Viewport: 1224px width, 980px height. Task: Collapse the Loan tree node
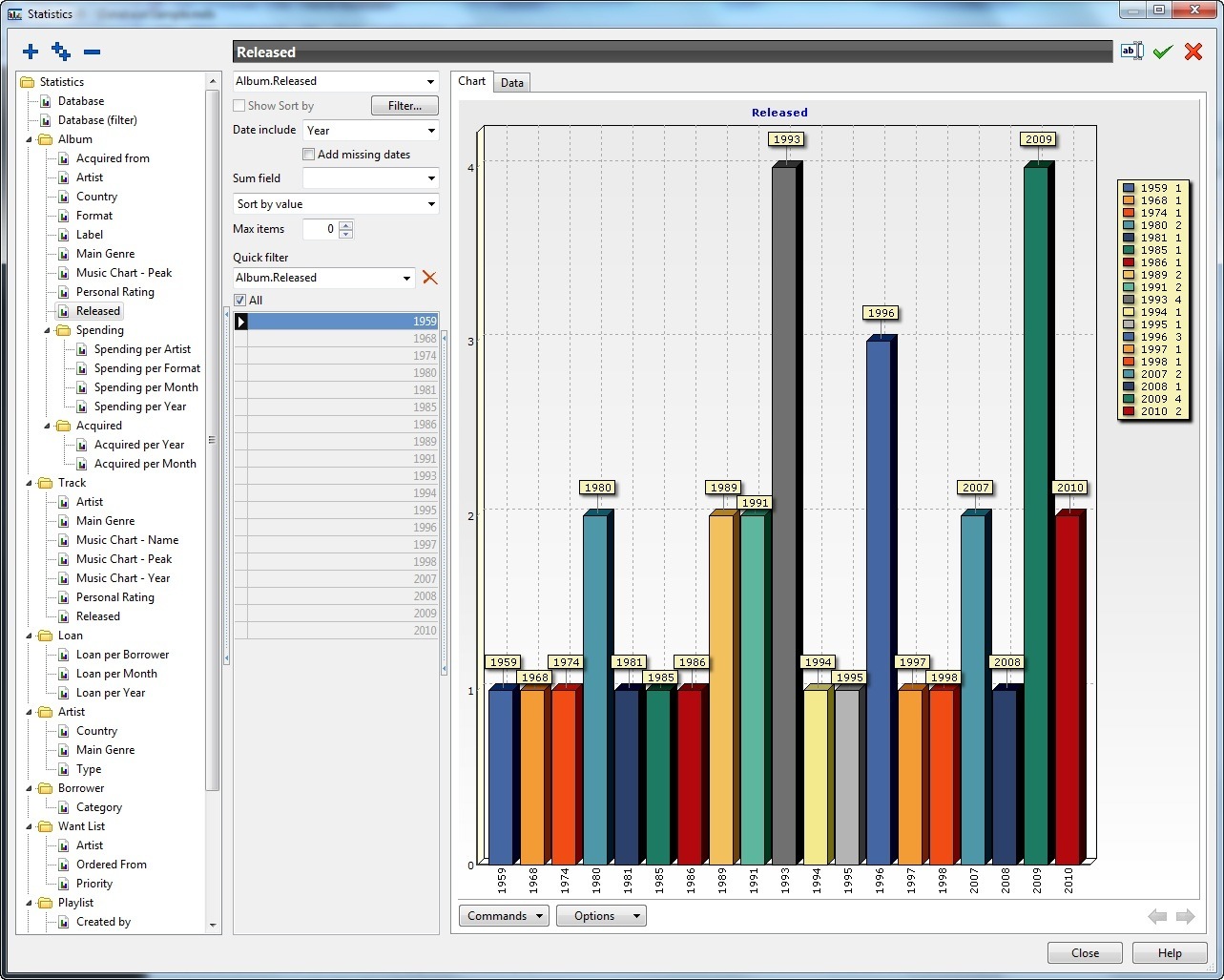[x=29, y=636]
